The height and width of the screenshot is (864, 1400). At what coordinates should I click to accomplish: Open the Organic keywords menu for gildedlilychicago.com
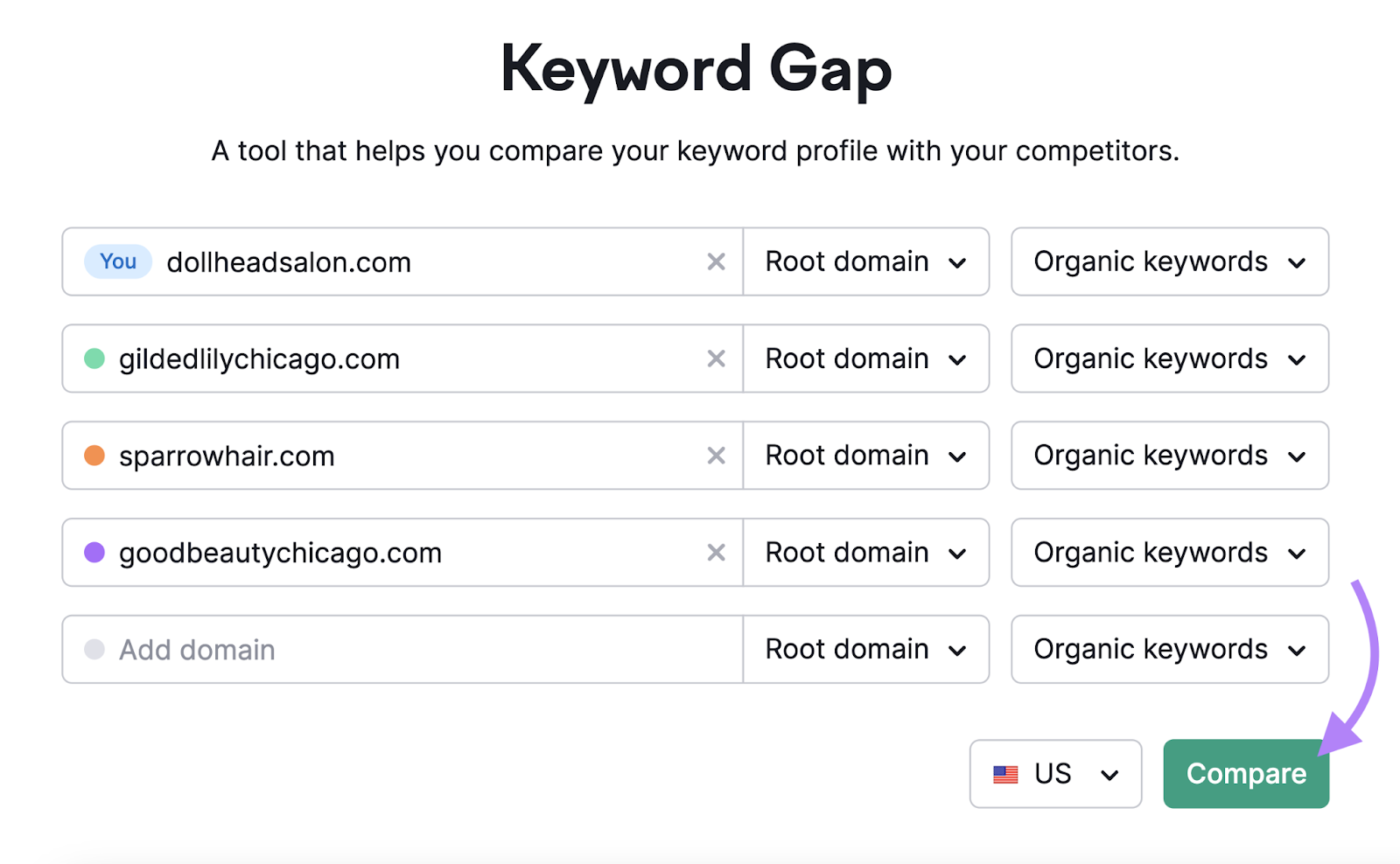pyautogui.click(x=1169, y=359)
